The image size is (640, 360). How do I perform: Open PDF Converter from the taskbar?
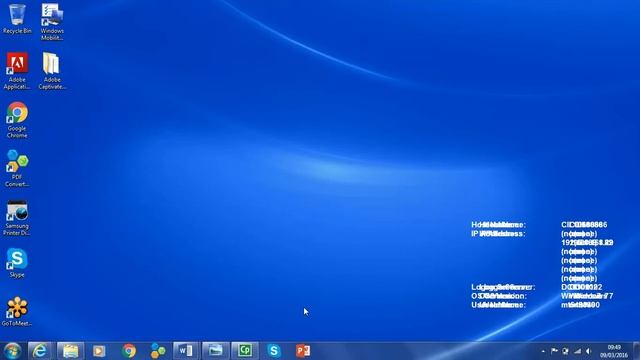158,351
